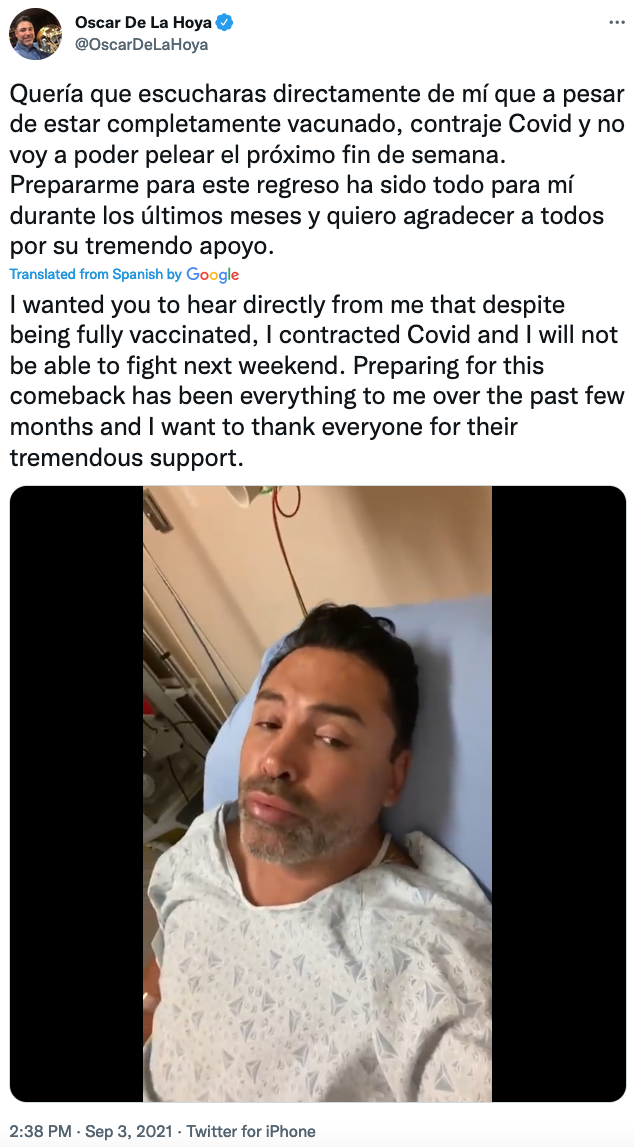Click the black bar left of video
This screenshot has width=634, height=1147.
pyautogui.click(x=76, y=794)
